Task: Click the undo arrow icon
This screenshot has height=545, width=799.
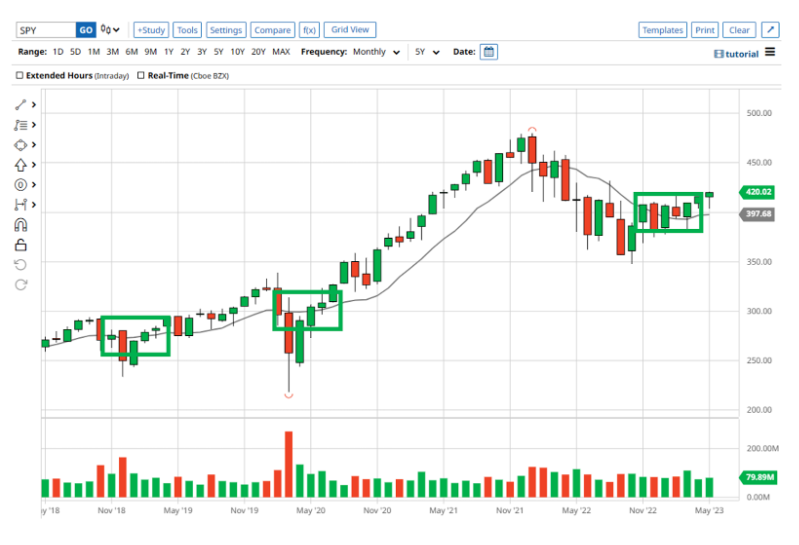Action: 20,265
